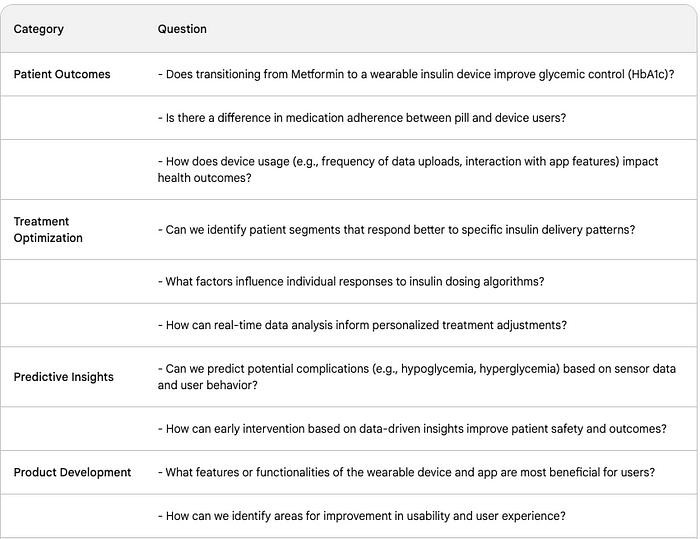Click the empty category cell beside adherence question
This screenshot has height=539, width=700.
(x=72, y=118)
